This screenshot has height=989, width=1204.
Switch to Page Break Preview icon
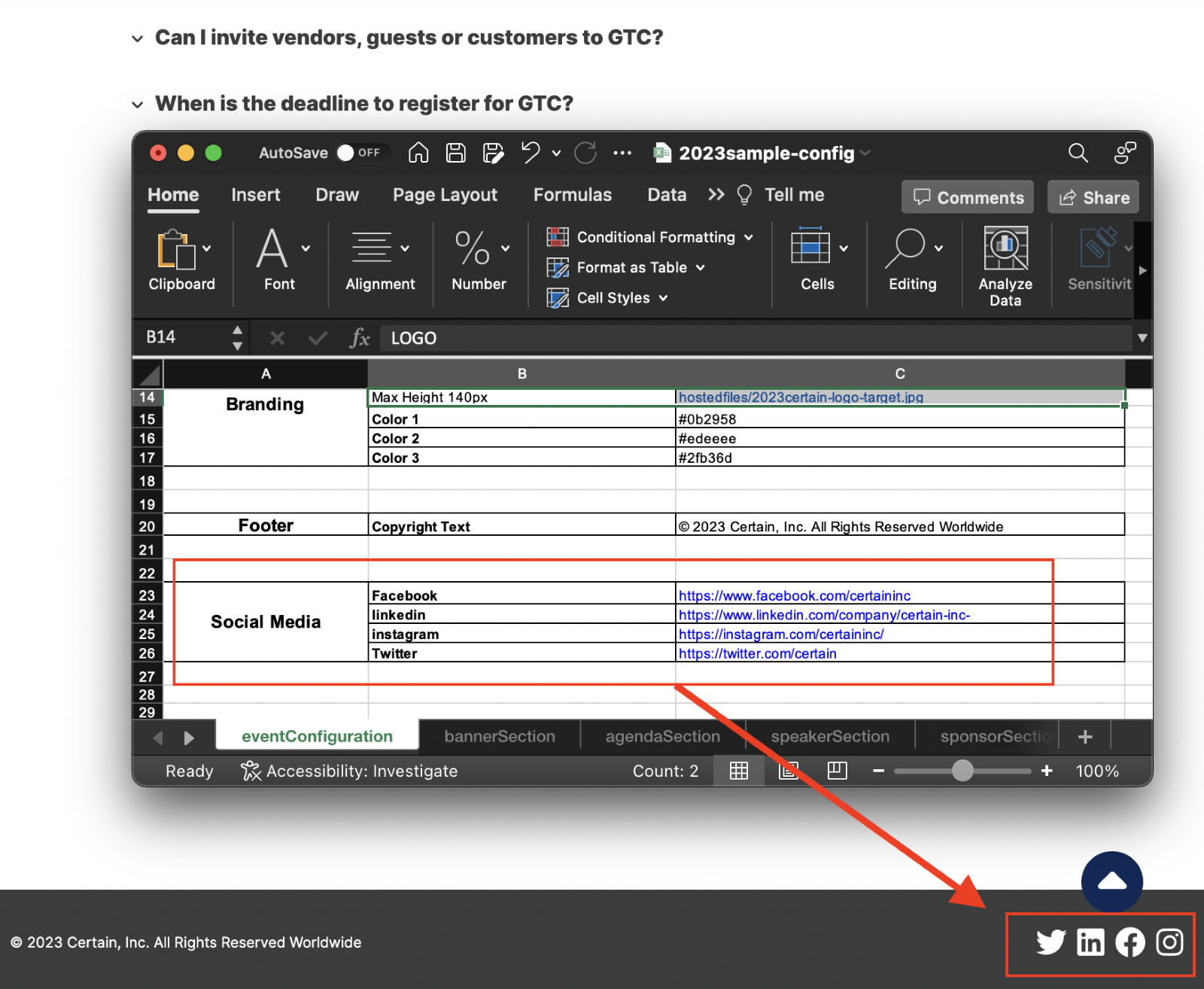pyautogui.click(x=837, y=771)
